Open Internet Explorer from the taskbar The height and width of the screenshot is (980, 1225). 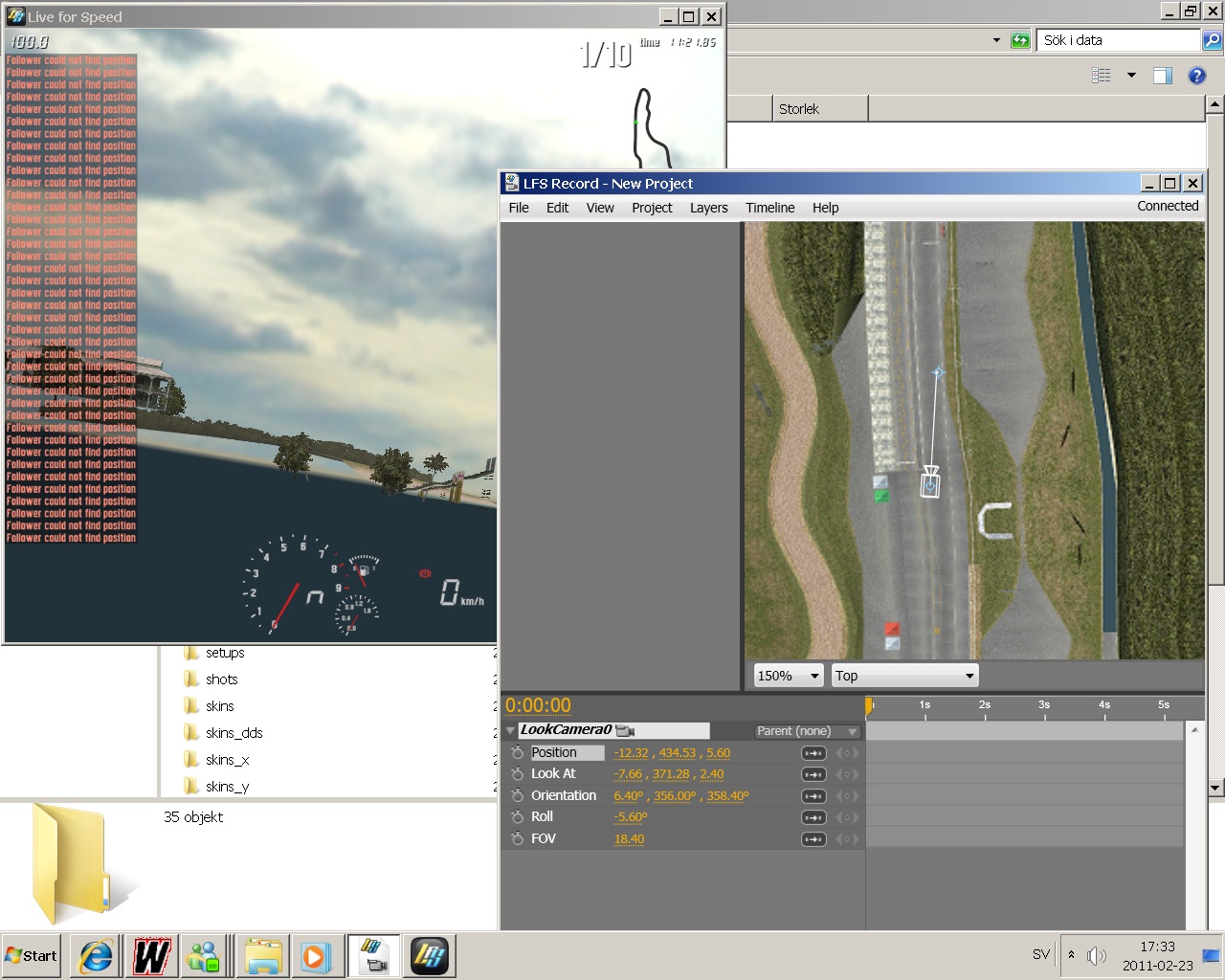(96, 956)
